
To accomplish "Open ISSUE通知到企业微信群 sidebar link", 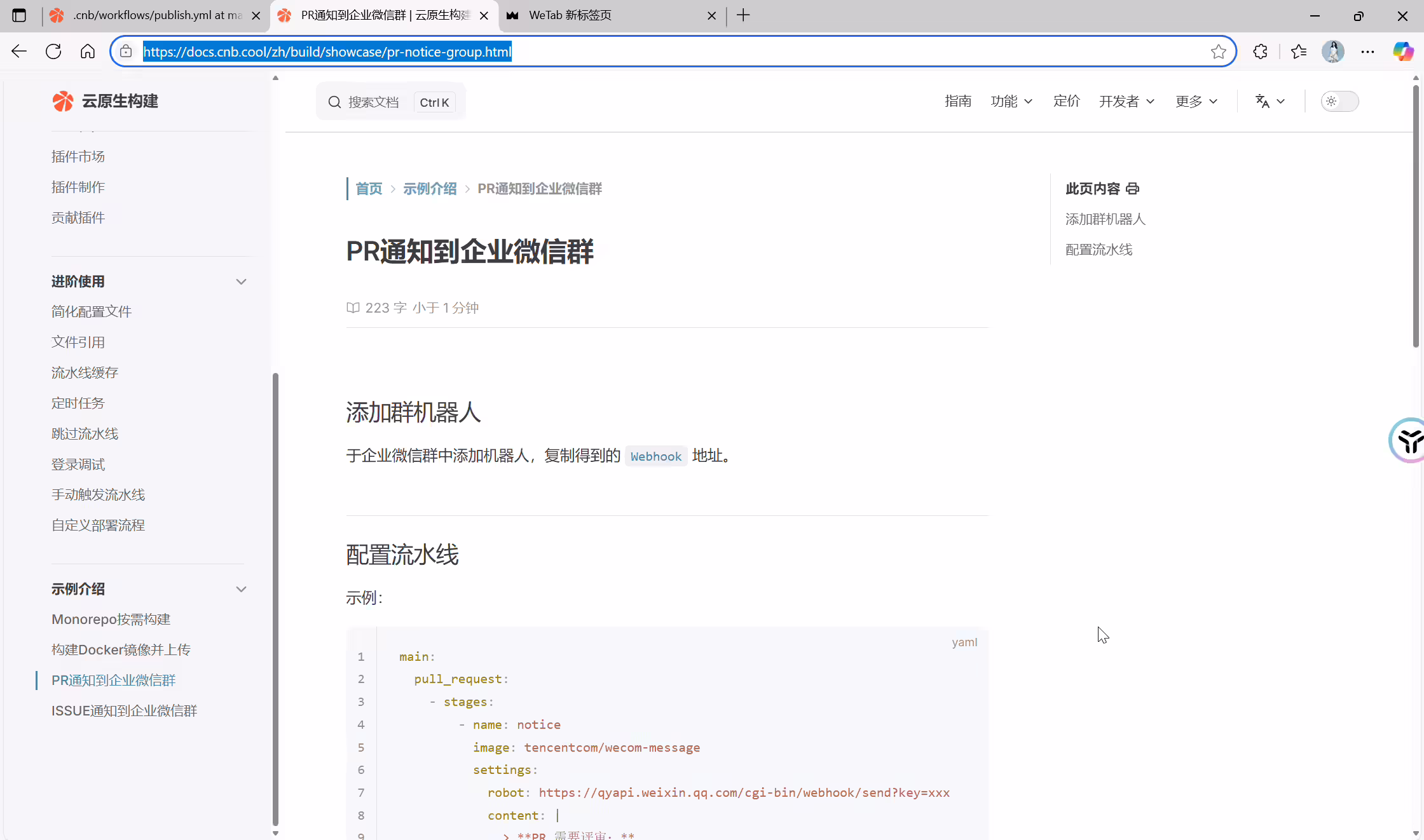I will [x=125, y=710].
